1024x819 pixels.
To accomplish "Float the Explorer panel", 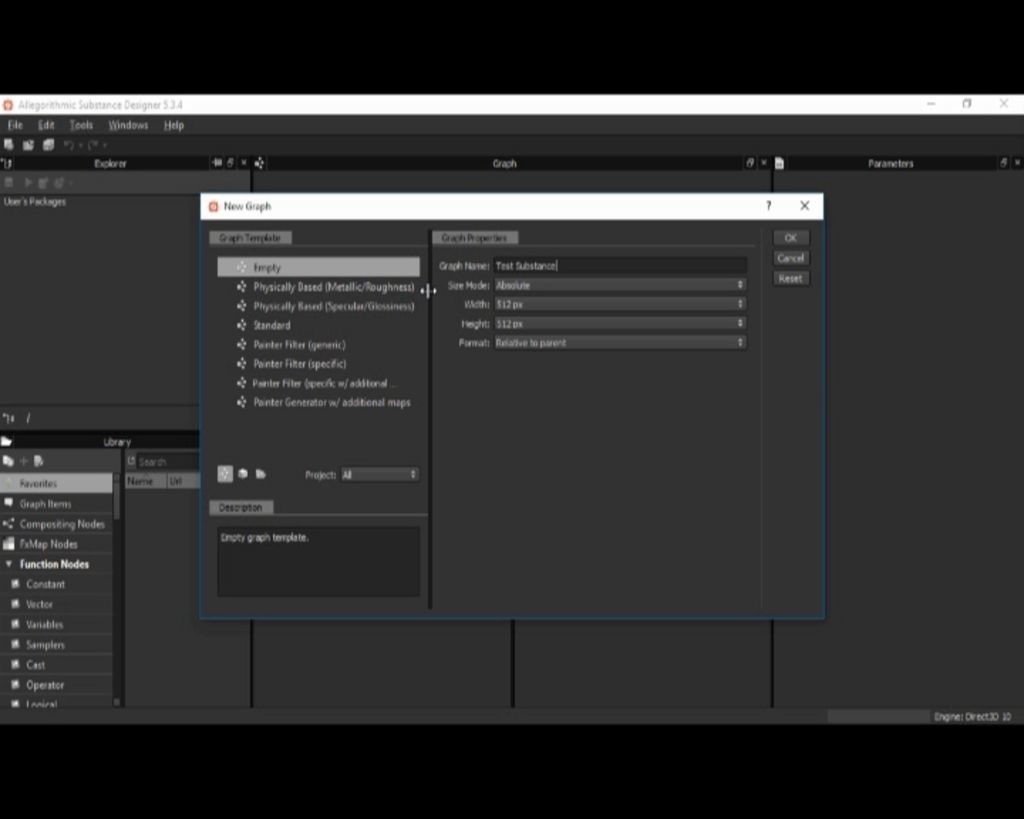I will pyautogui.click(x=231, y=163).
